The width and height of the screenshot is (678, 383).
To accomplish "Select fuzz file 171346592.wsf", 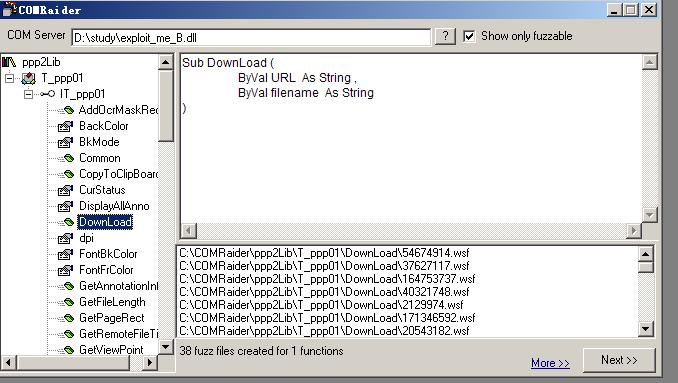I will point(327,318).
